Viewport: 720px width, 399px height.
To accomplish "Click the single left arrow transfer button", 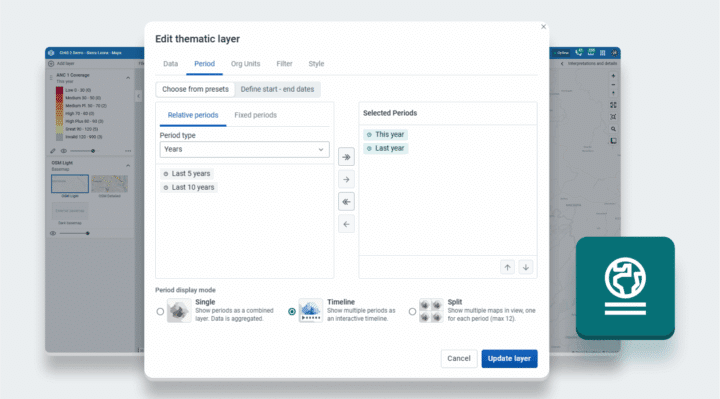I will pos(346,224).
